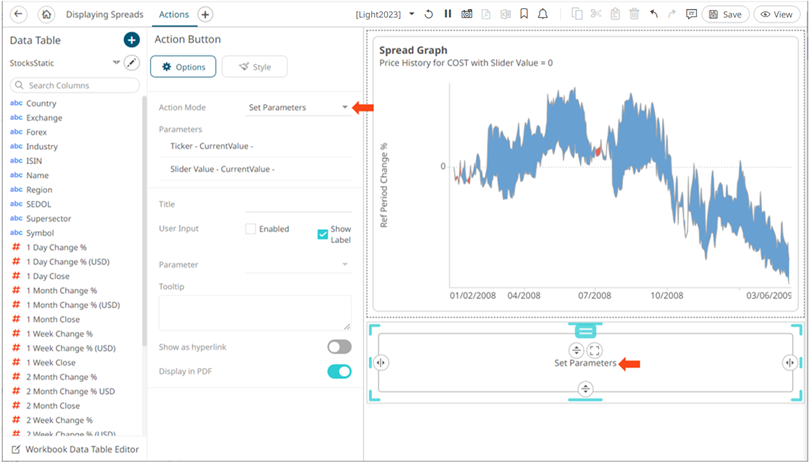This screenshot has height=462, width=809.
Task: Expand the Light2023 theme dropdown
Action: point(412,15)
